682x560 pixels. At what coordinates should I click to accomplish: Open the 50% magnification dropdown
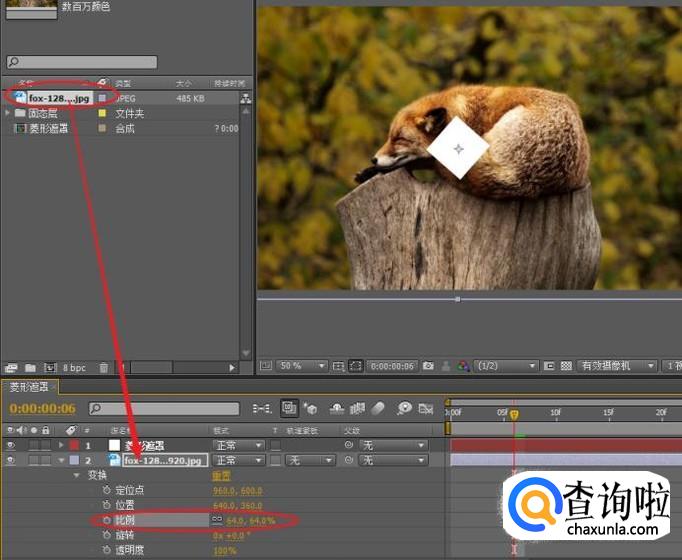pos(300,367)
